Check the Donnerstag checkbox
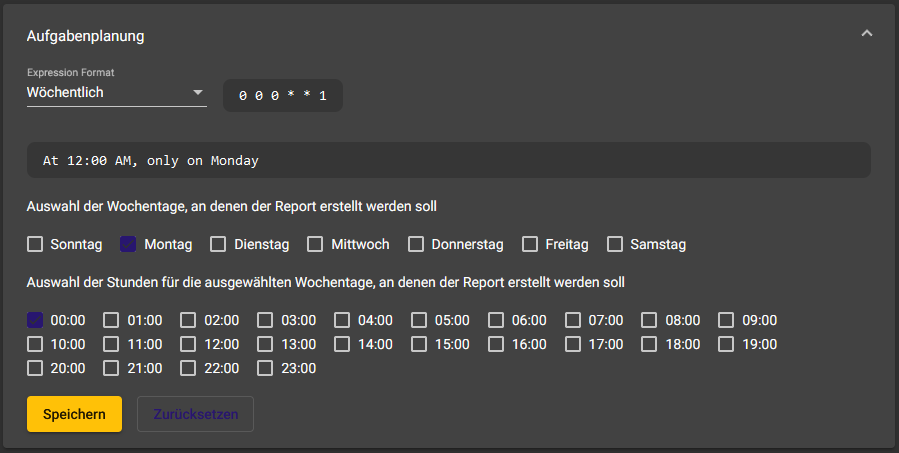 (x=416, y=244)
